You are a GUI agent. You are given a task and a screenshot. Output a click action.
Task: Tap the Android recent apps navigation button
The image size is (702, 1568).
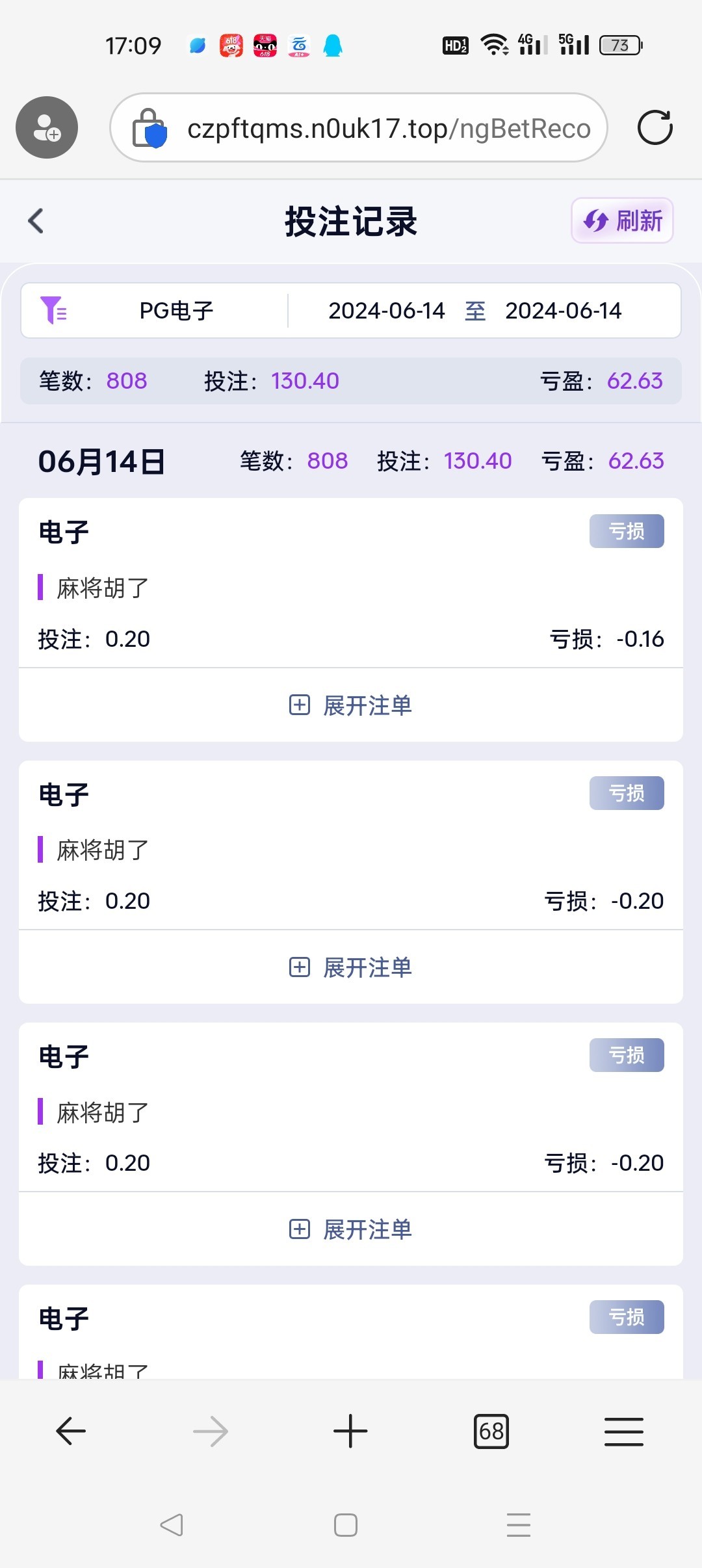pos(518,1524)
